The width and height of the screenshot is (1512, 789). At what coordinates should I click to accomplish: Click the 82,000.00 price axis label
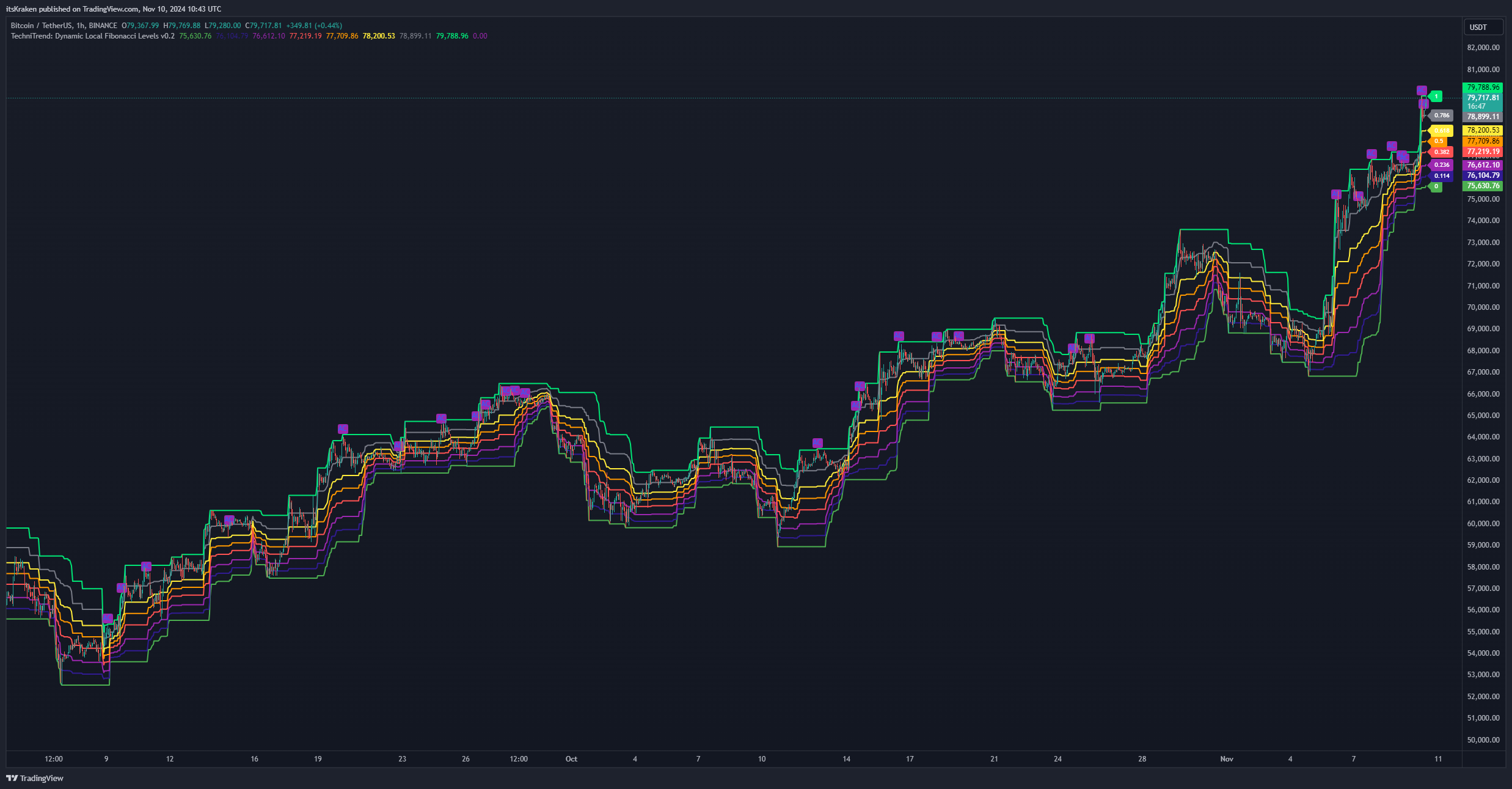coord(1483,48)
